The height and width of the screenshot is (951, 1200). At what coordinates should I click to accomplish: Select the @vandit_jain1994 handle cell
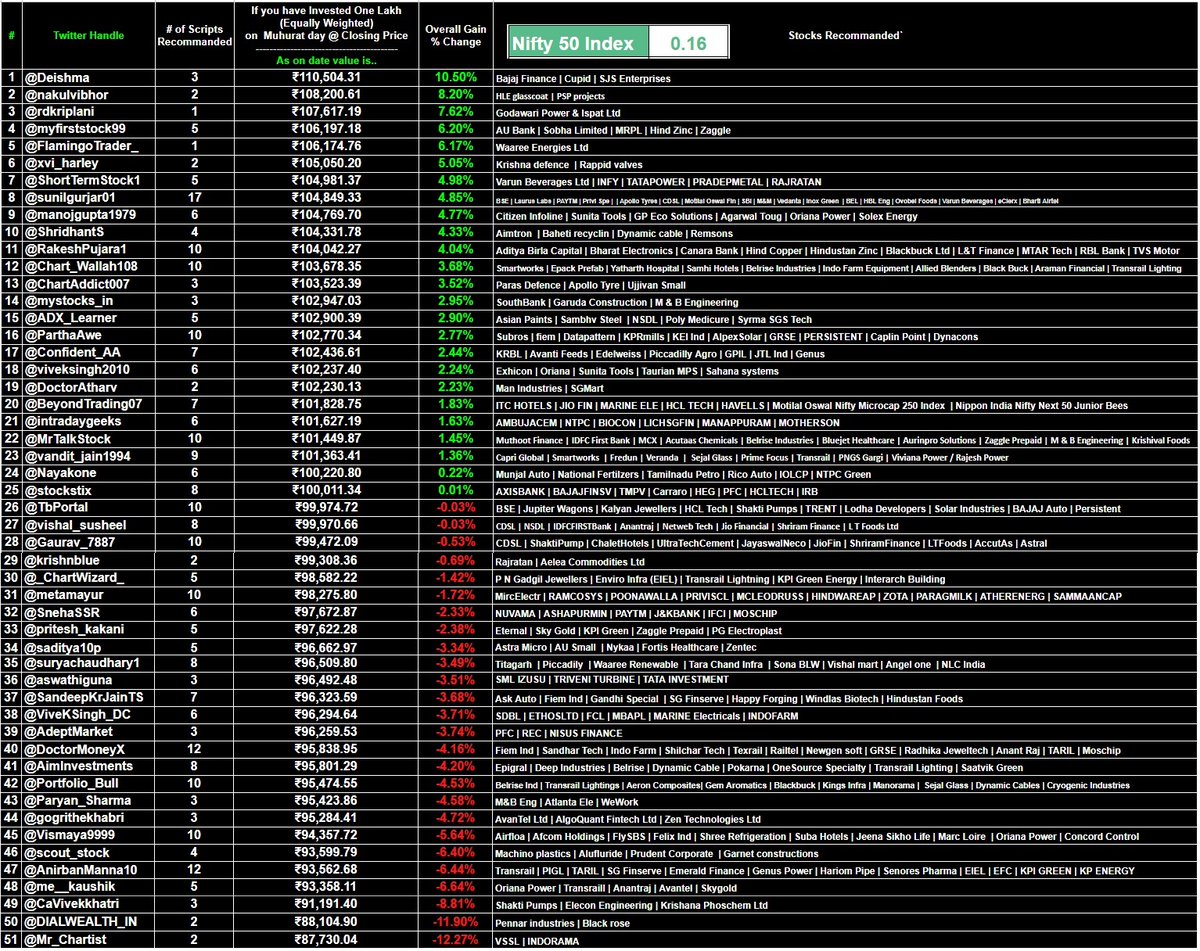pos(88,456)
